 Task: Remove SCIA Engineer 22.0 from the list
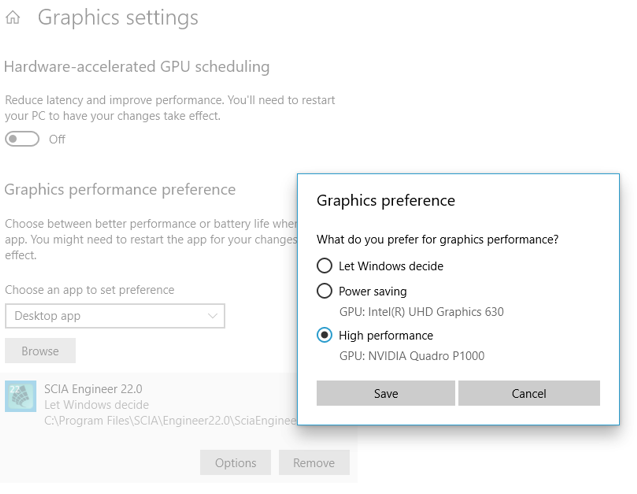click(x=313, y=463)
